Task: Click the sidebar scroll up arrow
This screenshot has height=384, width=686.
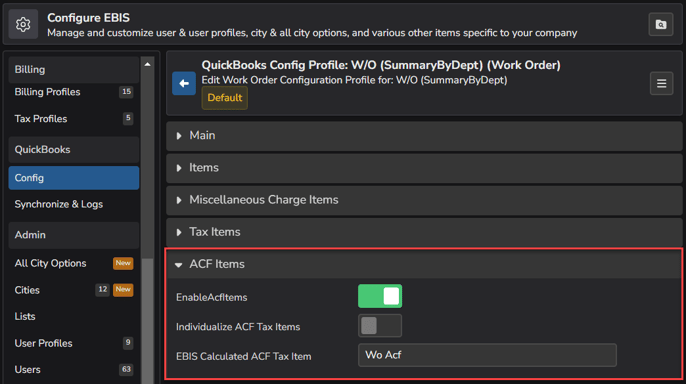Action: tap(147, 64)
